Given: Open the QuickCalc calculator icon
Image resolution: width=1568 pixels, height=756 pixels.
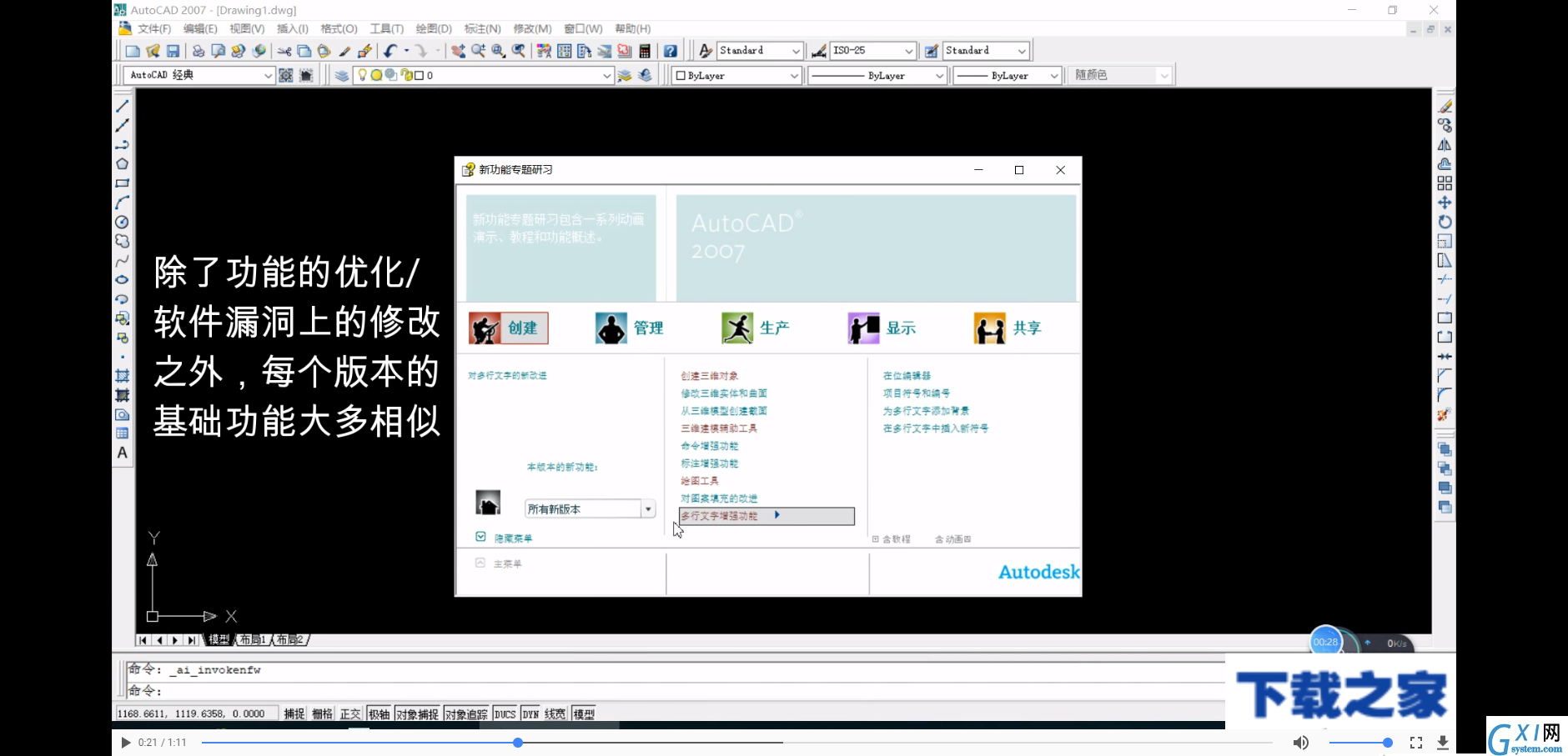Looking at the screenshot, I should 645,51.
